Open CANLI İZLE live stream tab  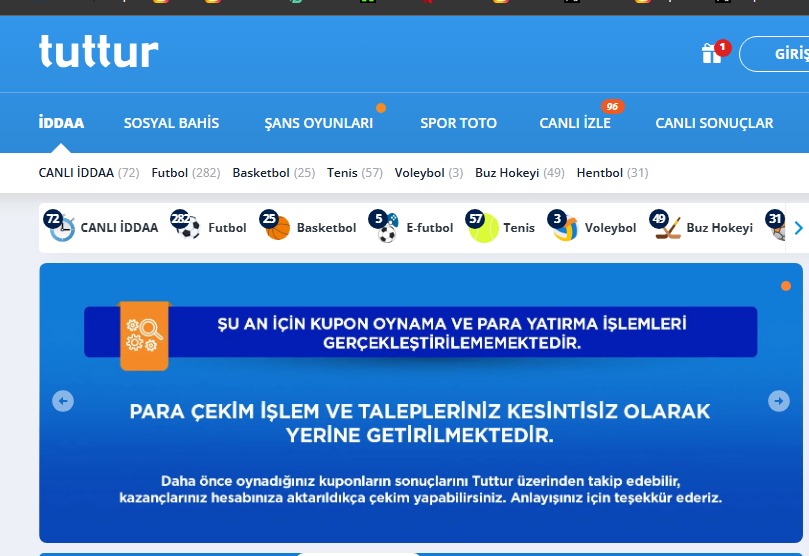[575, 123]
